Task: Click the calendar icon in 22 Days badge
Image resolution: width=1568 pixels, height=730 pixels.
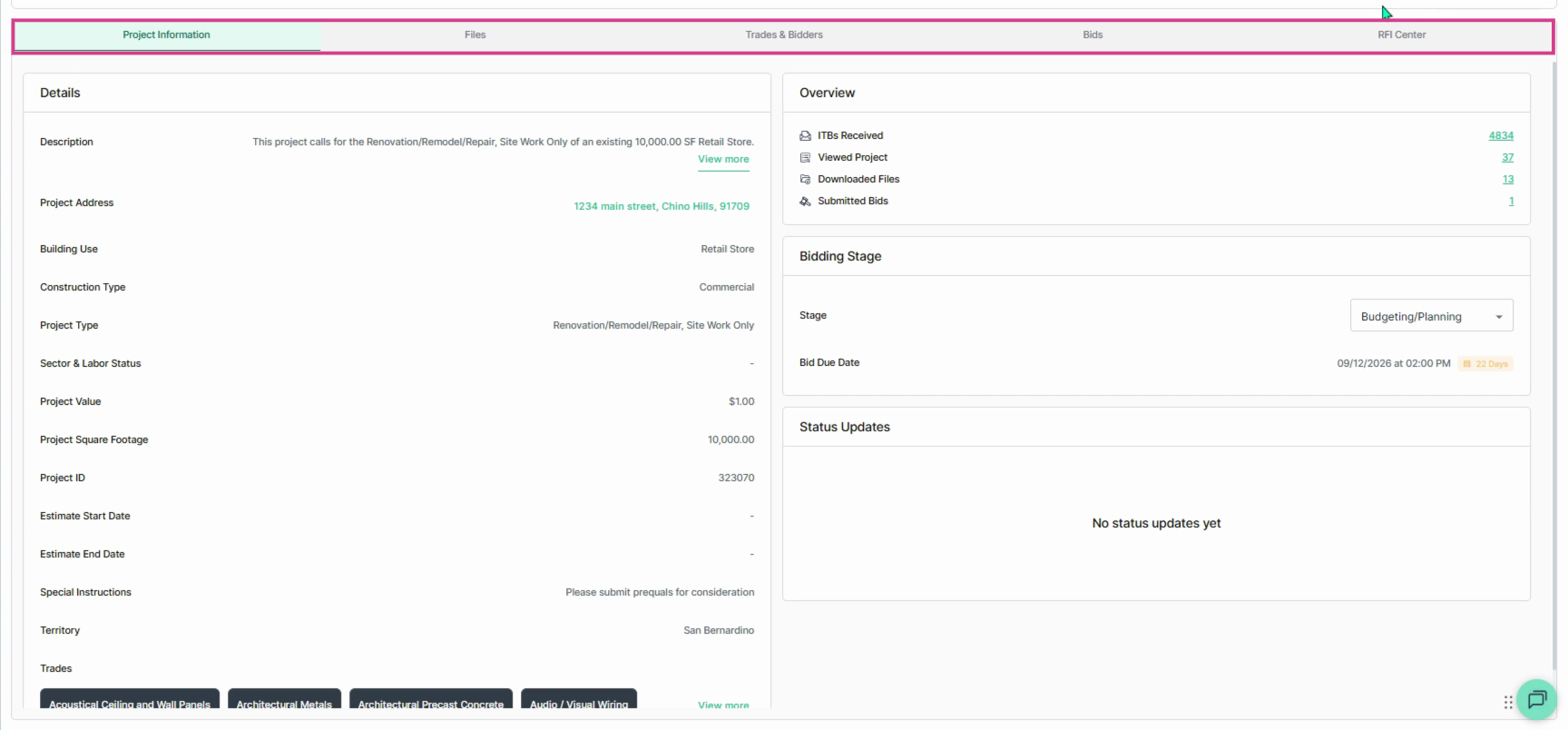Action: (x=1466, y=364)
